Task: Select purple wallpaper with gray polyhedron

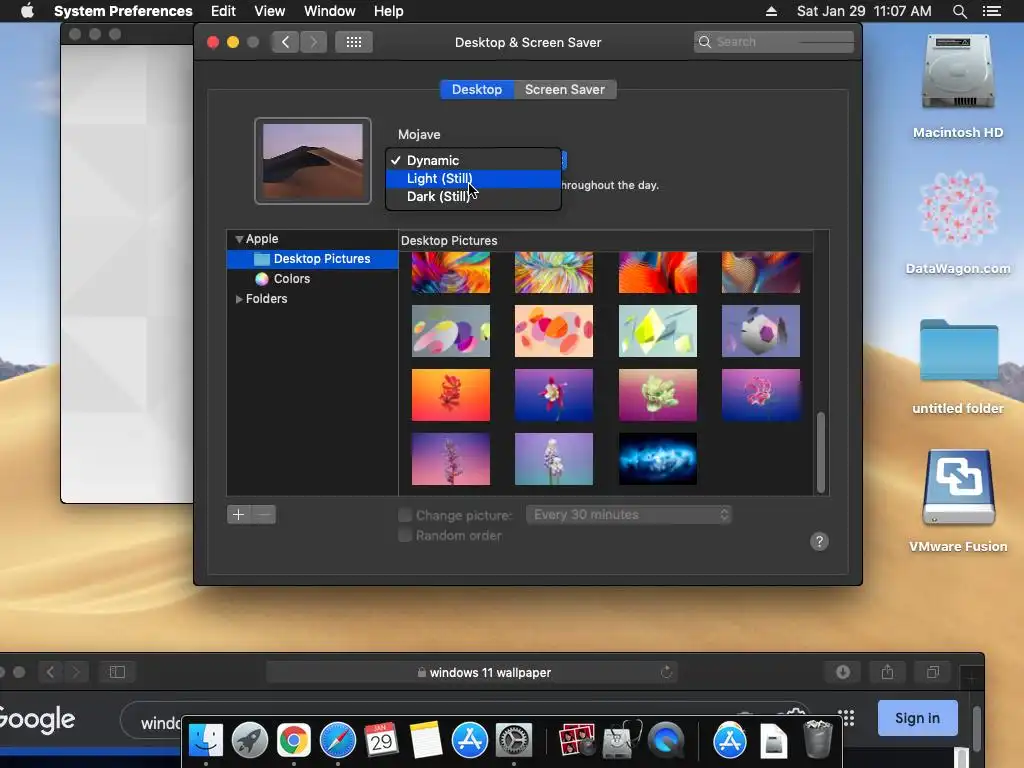Action: tap(761, 331)
